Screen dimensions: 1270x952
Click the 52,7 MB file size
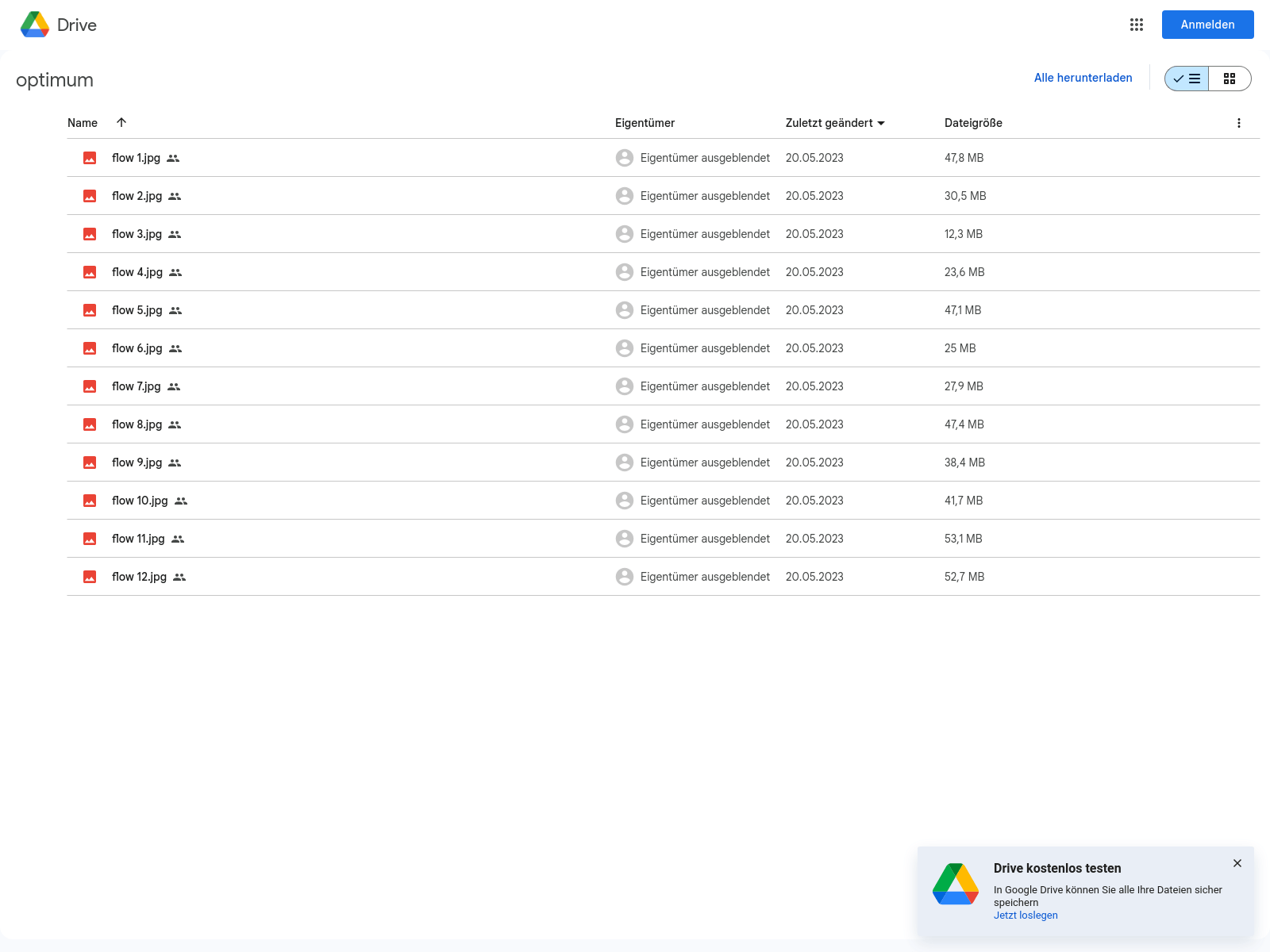click(964, 577)
